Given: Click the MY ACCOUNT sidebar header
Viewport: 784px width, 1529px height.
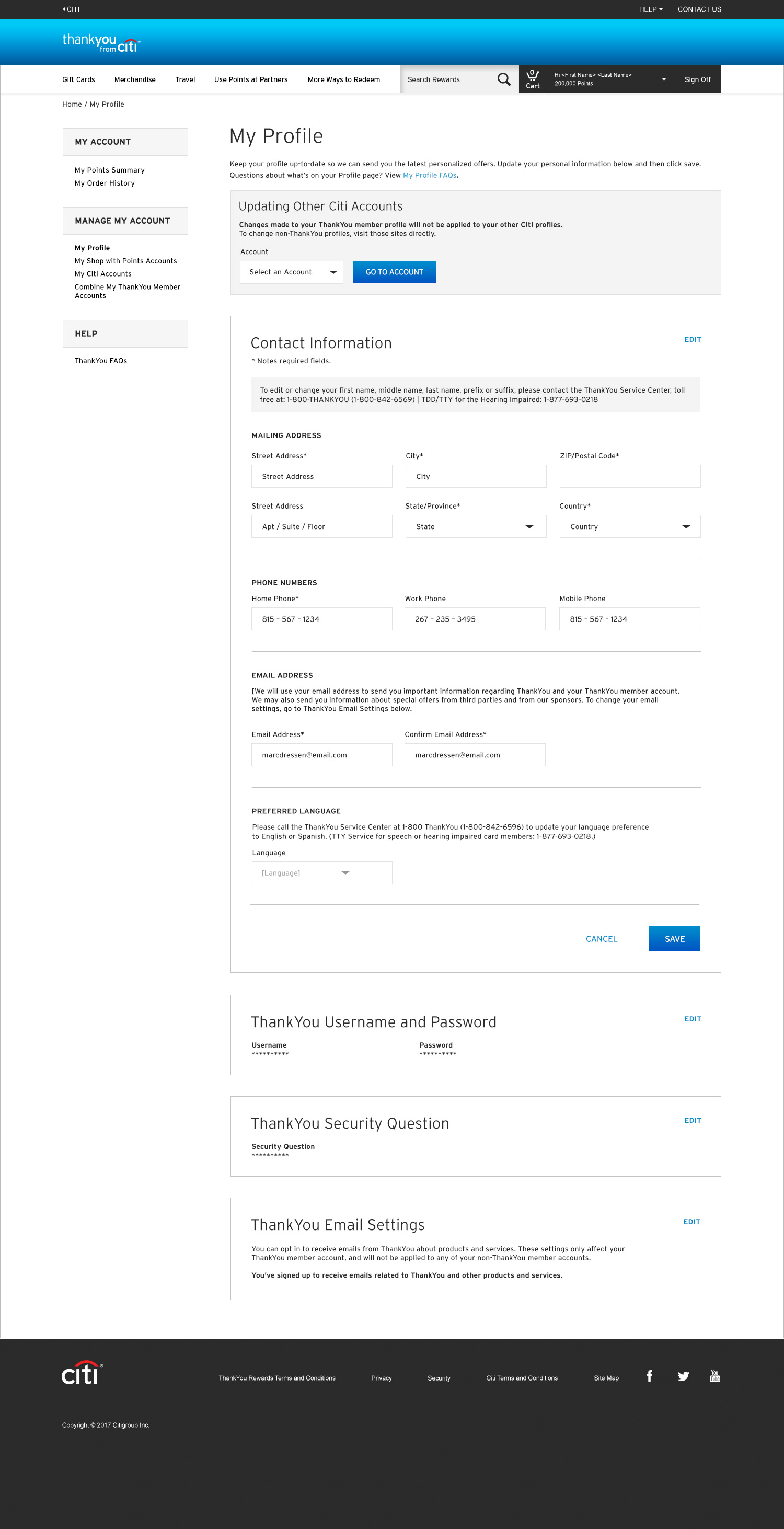Looking at the screenshot, I should (x=125, y=142).
